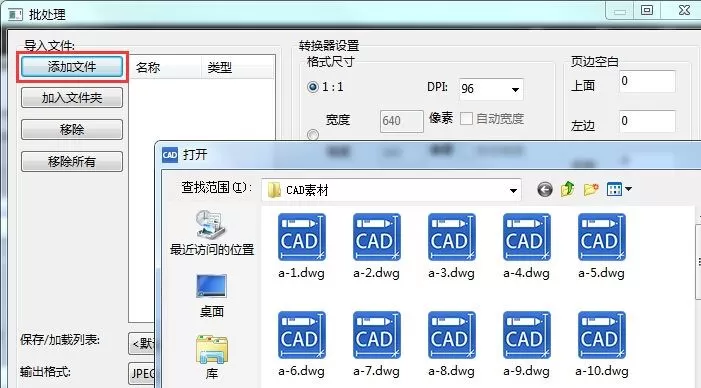The height and width of the screenshot is (388, 701).
Task: Close the 批处理 window
Action: tap(683, 10)
